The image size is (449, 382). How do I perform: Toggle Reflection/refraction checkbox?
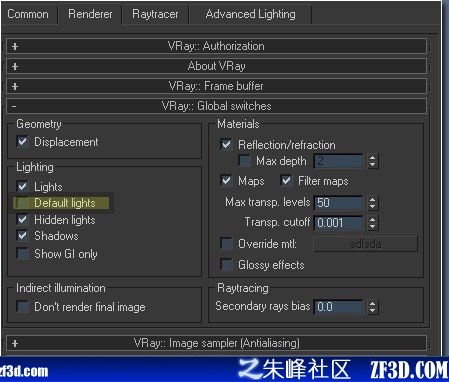coord(226,144)
